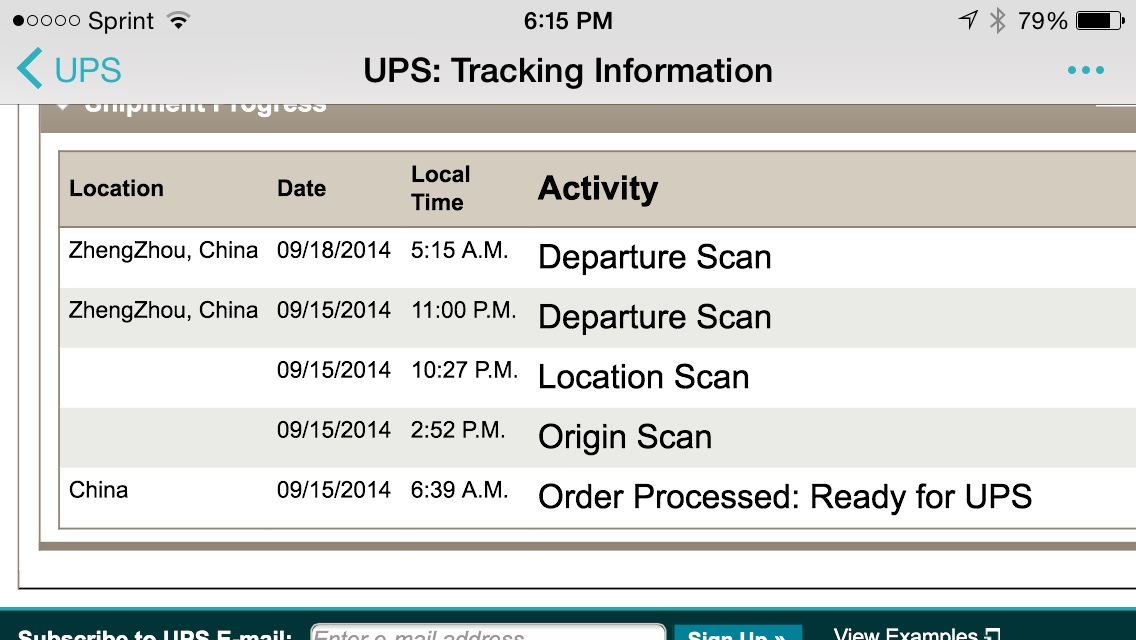Click the Sign Up button

tap(738, 633)
